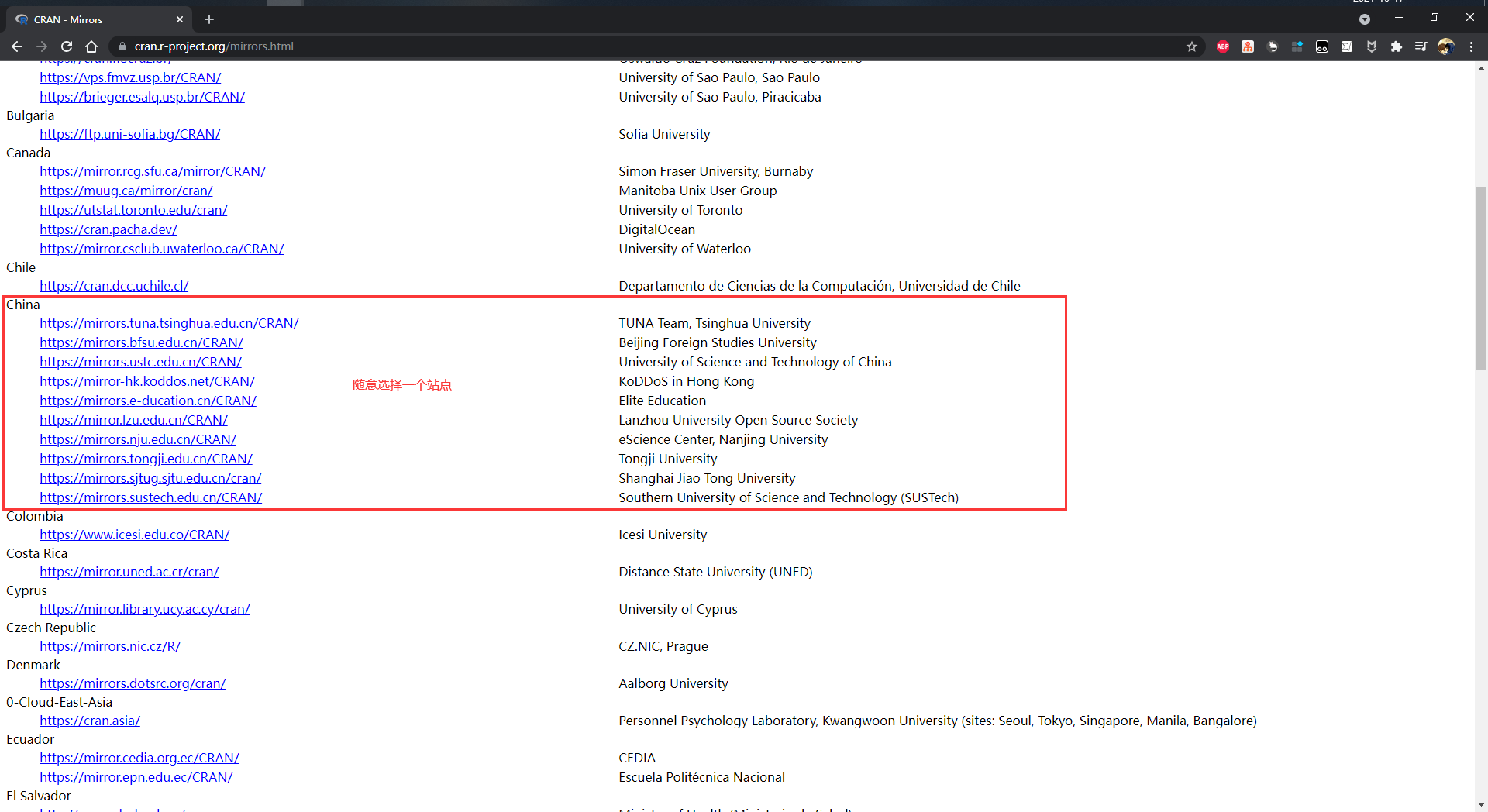Close the CRAN - Mirrors tab
The width and height of the screenshot is (1488, 812).
click(180, 19)
